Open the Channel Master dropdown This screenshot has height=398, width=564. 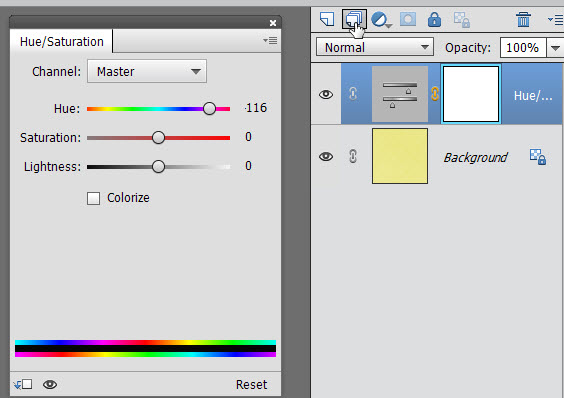[x=147, y=71]
